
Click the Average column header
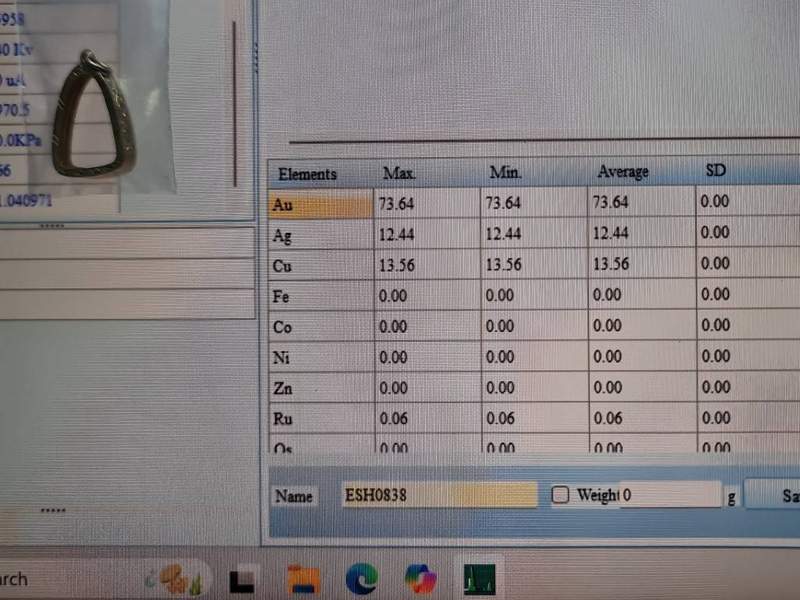point(622,172)
